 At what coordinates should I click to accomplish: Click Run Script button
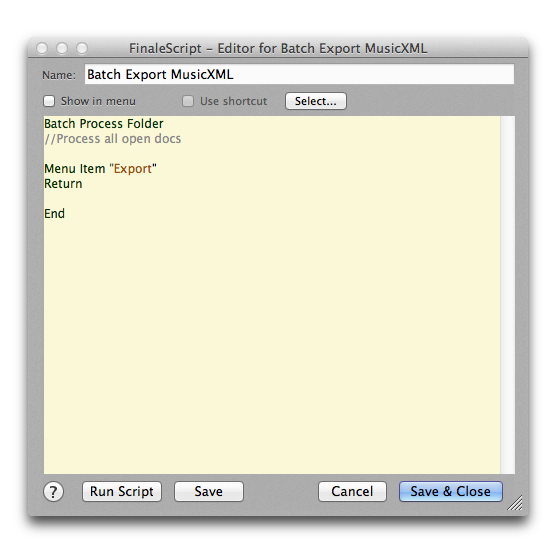(122, 491)
